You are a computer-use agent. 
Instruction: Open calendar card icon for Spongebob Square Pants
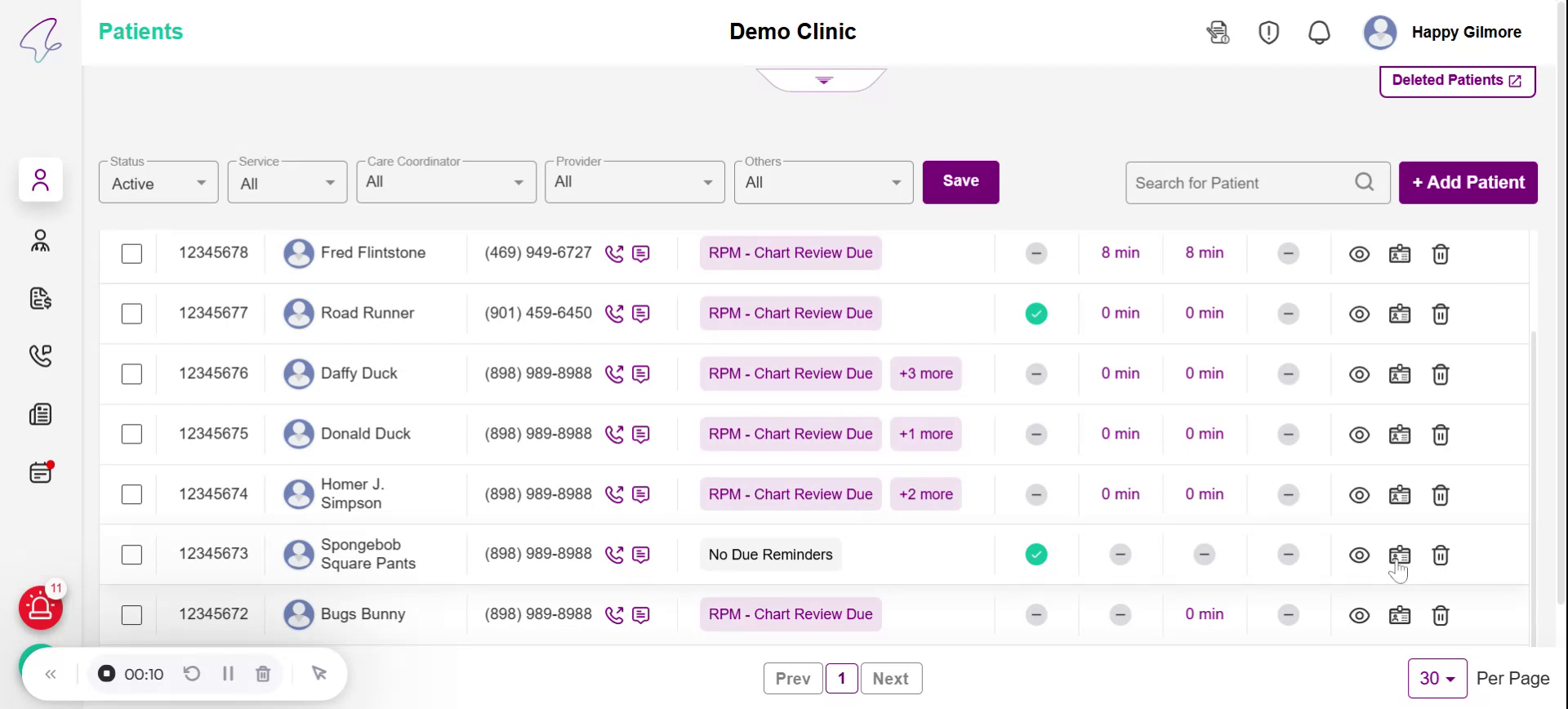[x=1400, y=555]
